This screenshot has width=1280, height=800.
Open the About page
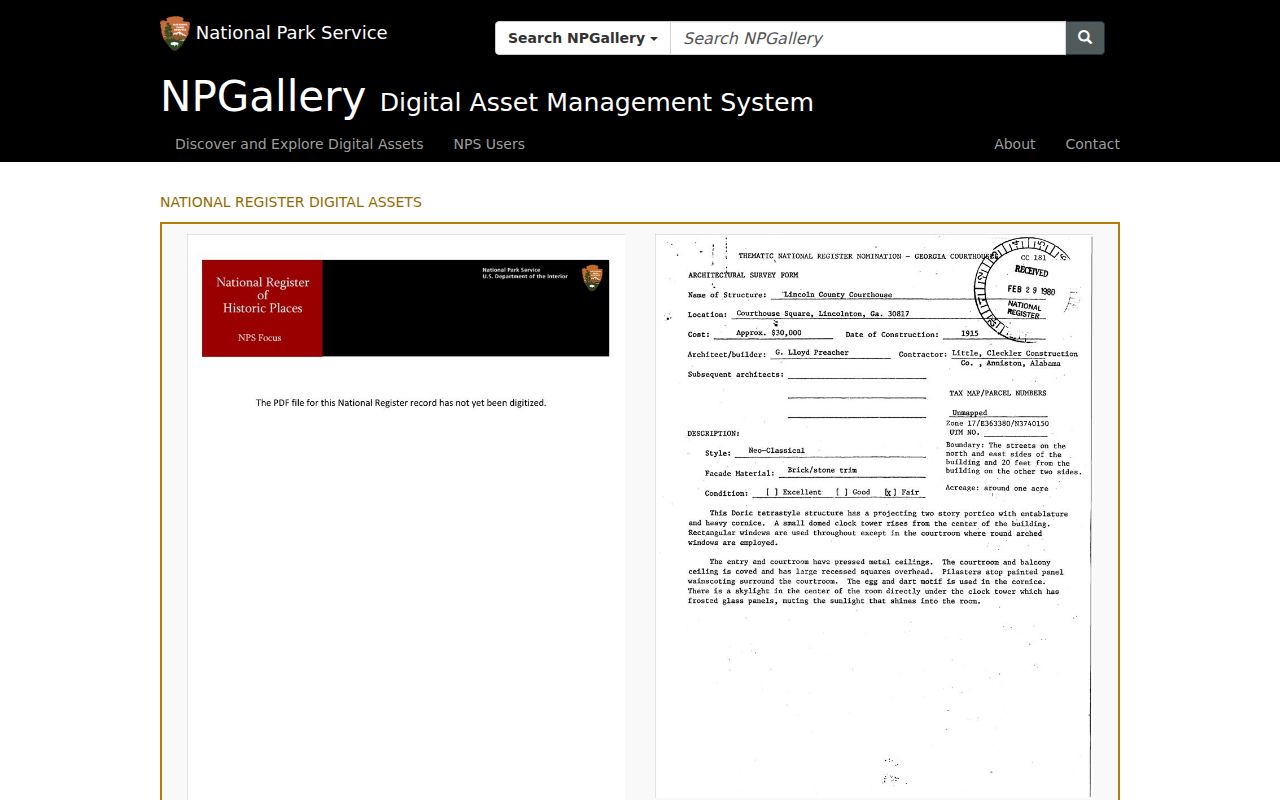point(1014,144)
